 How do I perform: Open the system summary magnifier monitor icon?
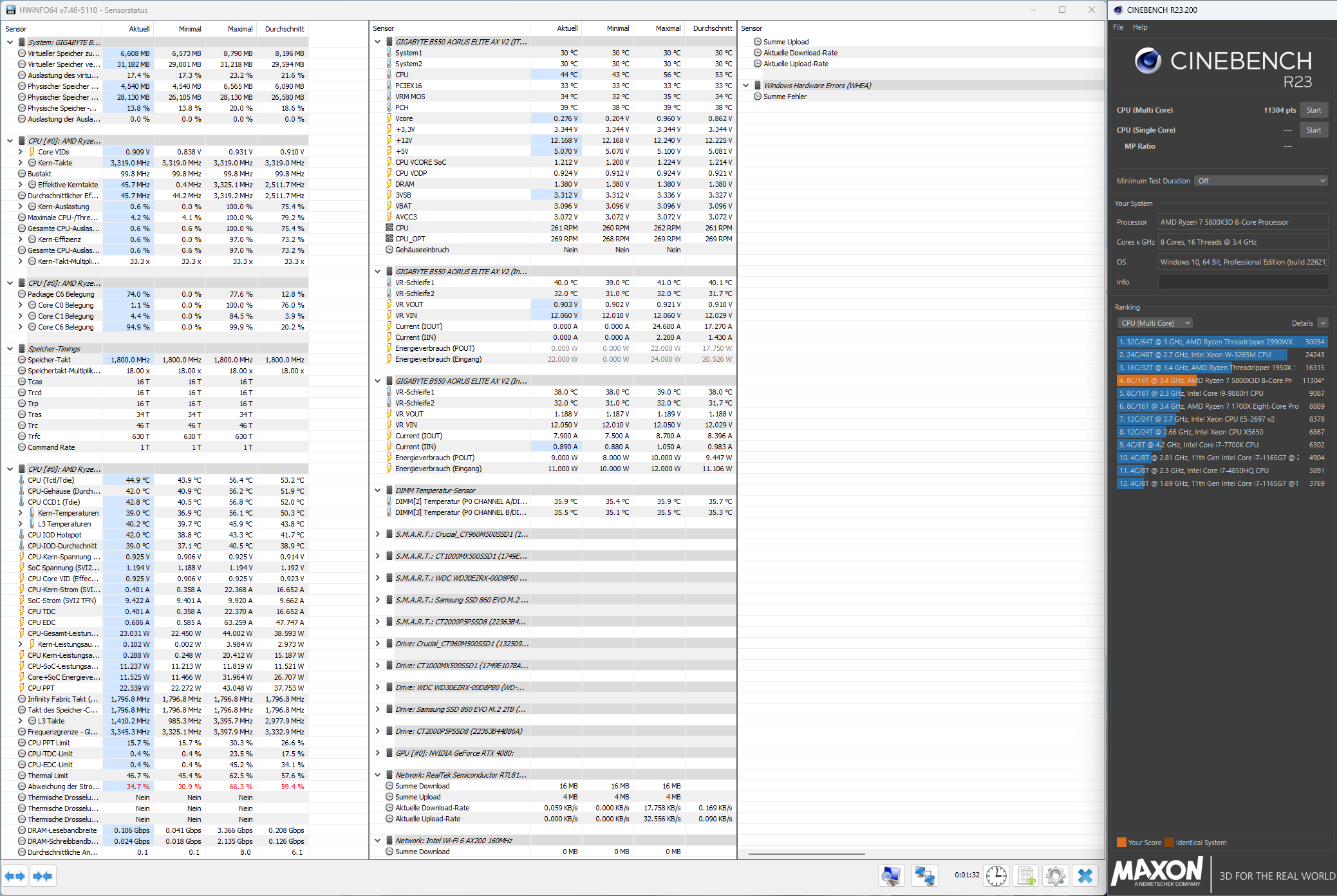891,875
